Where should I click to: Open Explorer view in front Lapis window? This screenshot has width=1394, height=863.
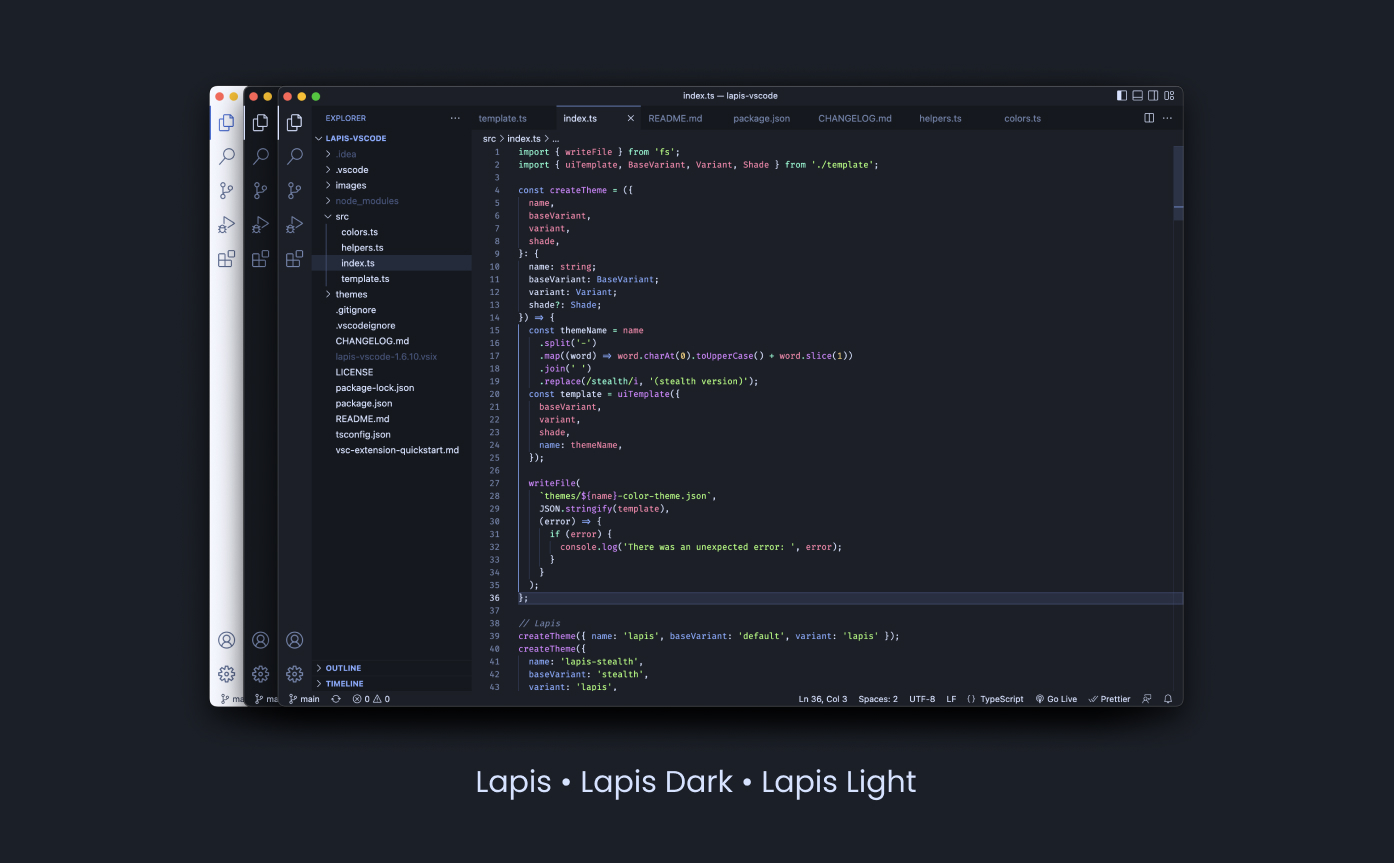(294, 123)
